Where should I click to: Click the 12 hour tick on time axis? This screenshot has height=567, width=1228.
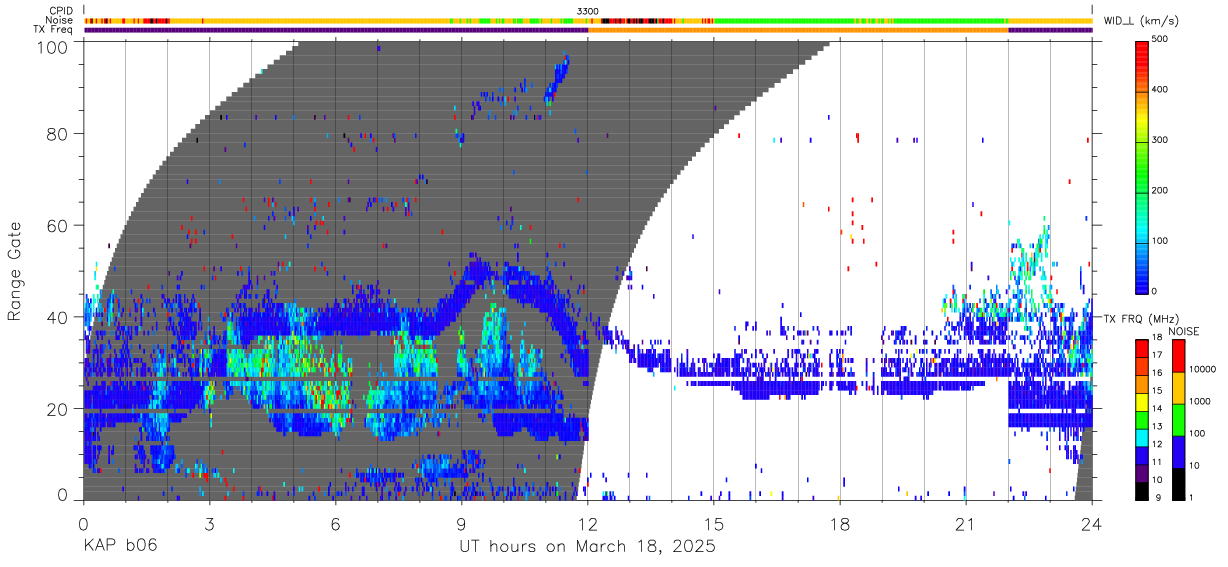coord(588,524)
